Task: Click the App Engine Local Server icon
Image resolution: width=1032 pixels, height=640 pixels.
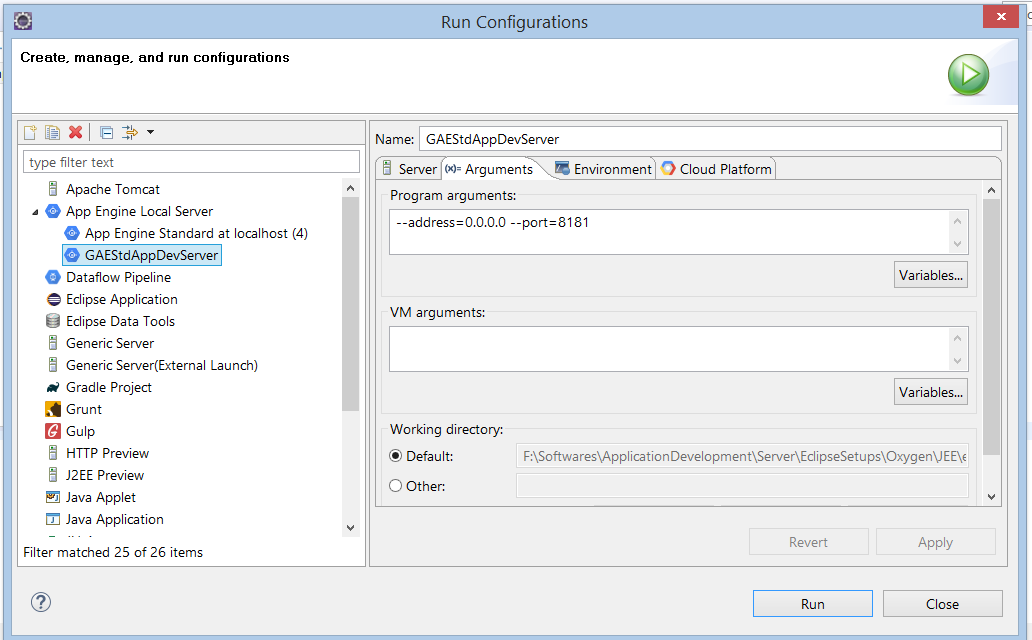Action: [x=53, y=211]
